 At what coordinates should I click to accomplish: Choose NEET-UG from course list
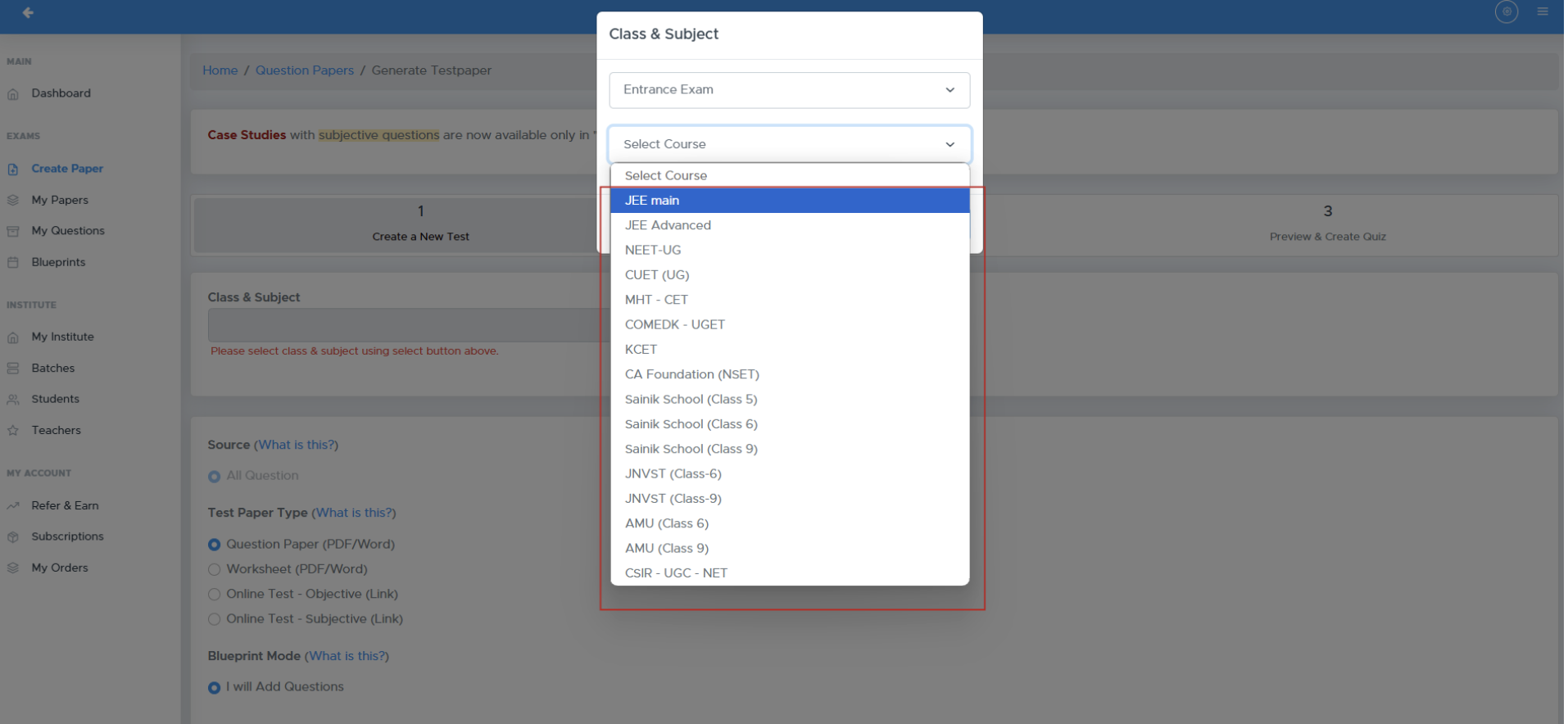[x=789, y=250]
